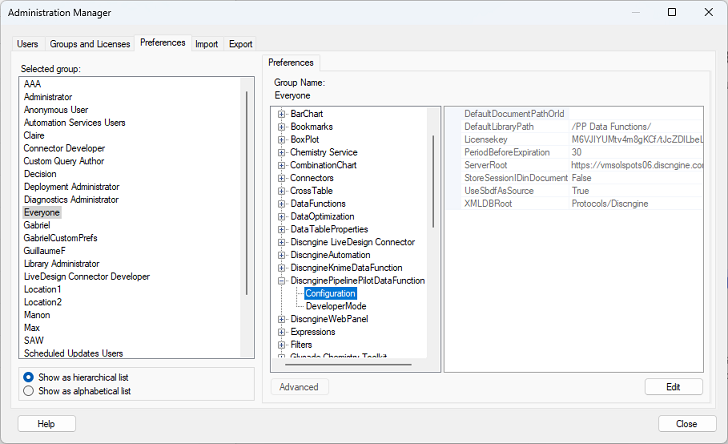The height and width of the screenshot is (444, 728).
Task: Open the Export tab
Action: point(240,44)
